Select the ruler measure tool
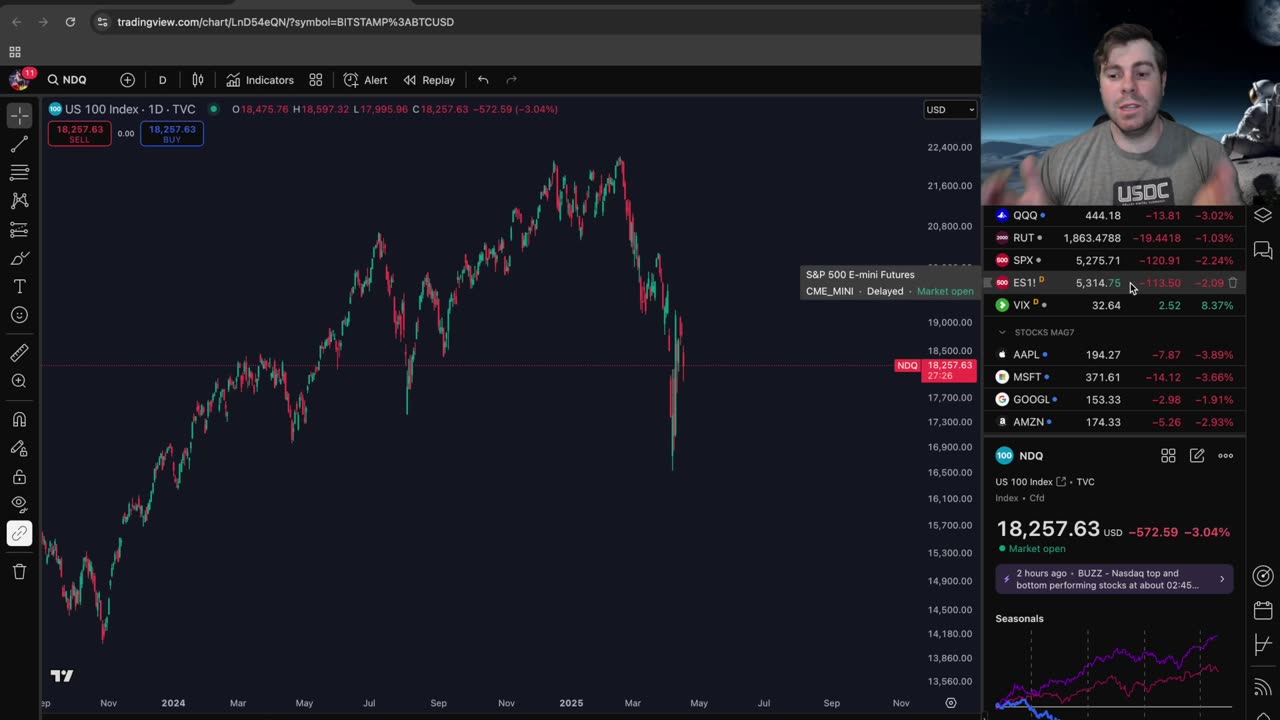 tap(19, 352)
